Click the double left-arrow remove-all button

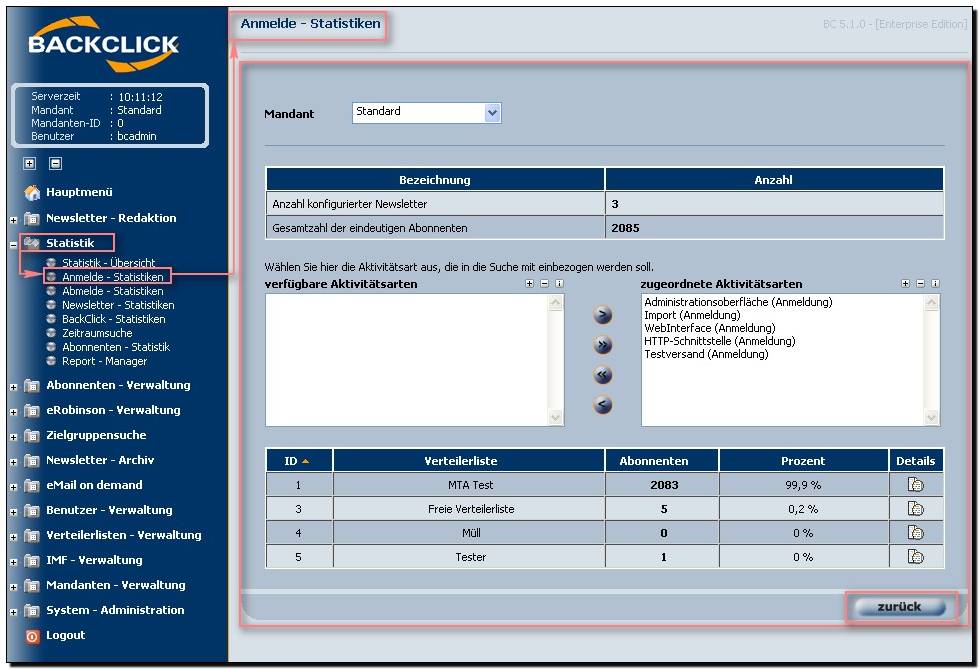602,375
